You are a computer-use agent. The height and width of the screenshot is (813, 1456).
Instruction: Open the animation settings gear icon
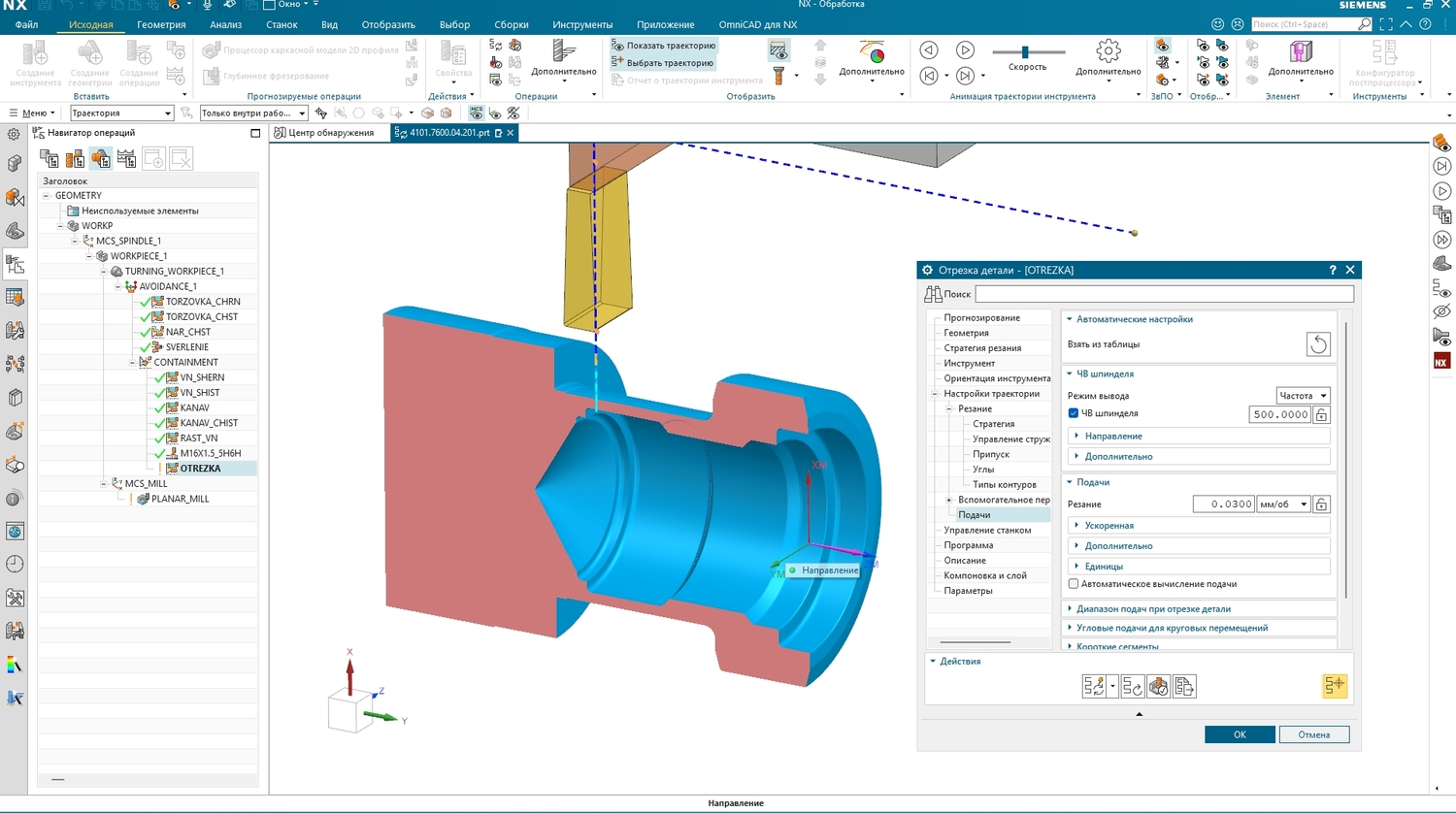[x=1108, y=50]
